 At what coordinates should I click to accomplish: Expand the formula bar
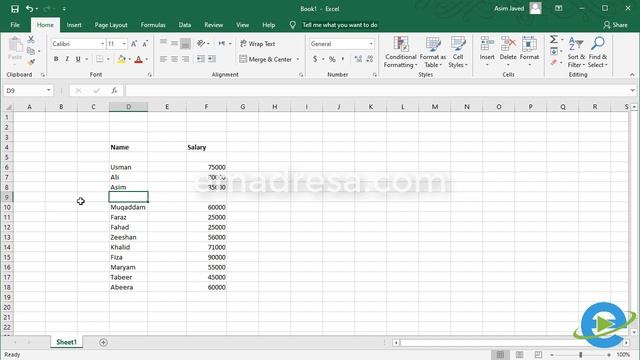pos(632,90)
